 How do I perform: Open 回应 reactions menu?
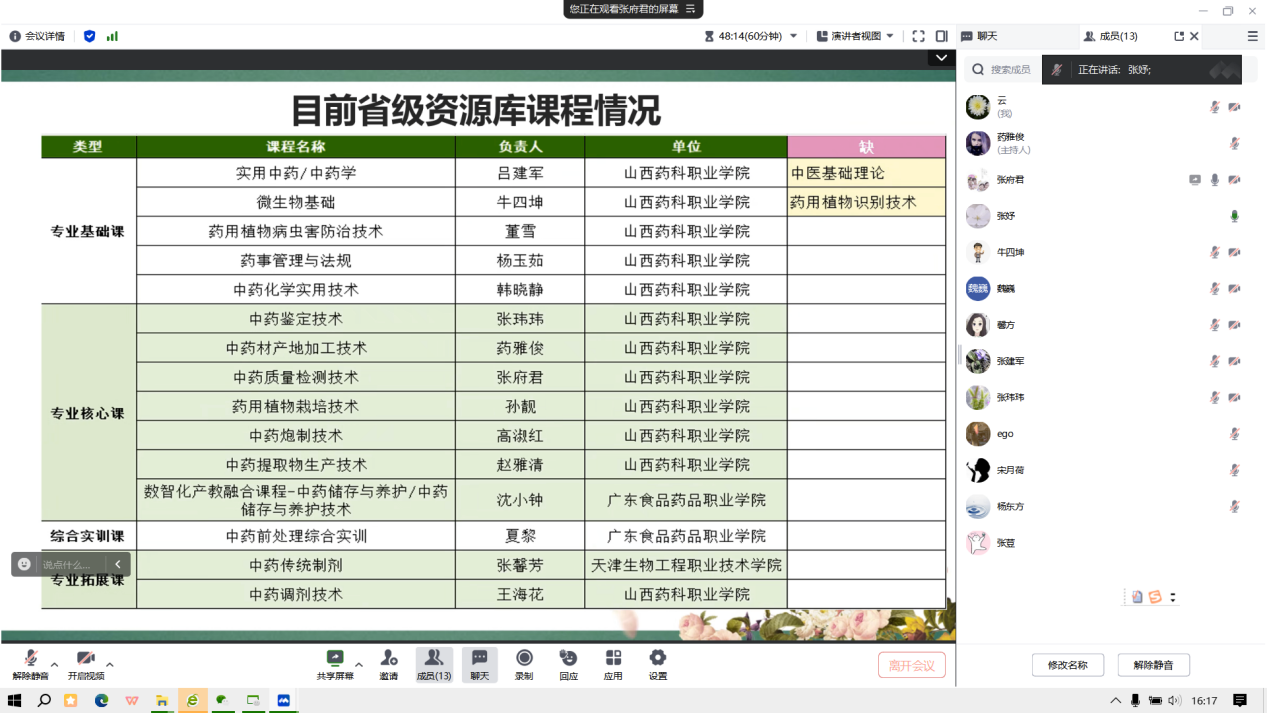pos(568,663)
